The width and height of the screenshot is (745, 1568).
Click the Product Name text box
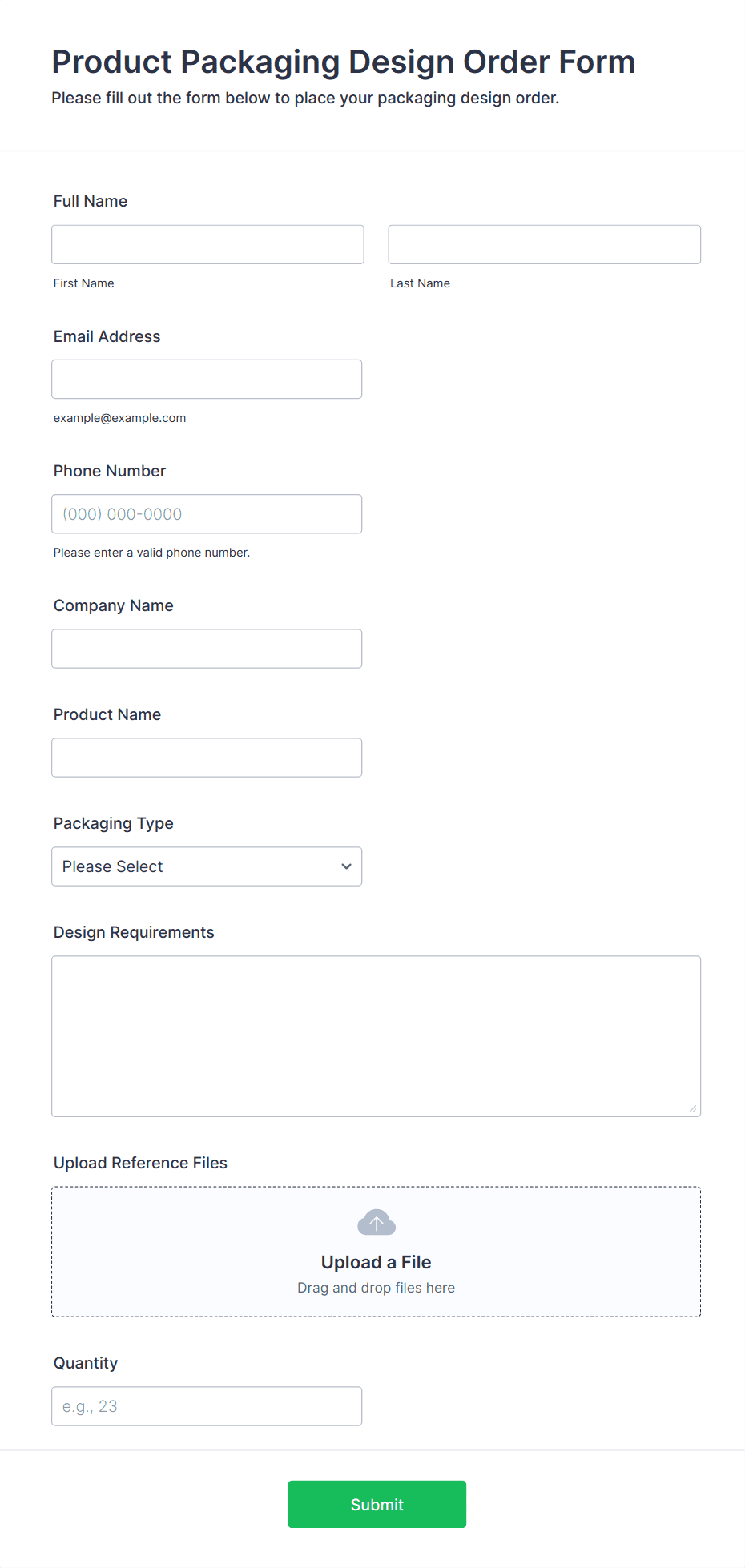point(206,758)
